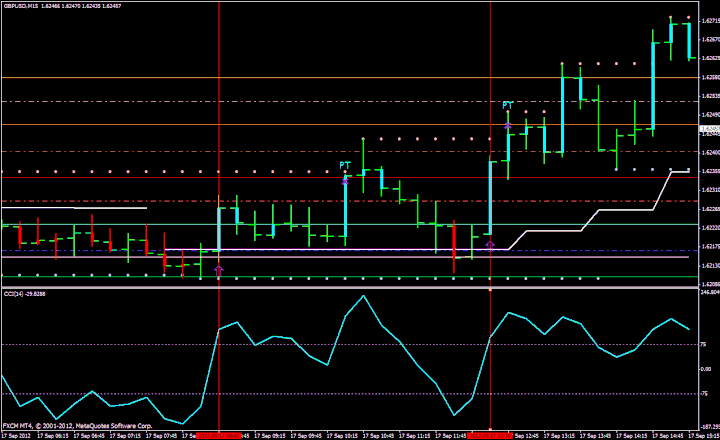
Task: Click the 17 Sep 10:15 time label
Action: point(343,435)
